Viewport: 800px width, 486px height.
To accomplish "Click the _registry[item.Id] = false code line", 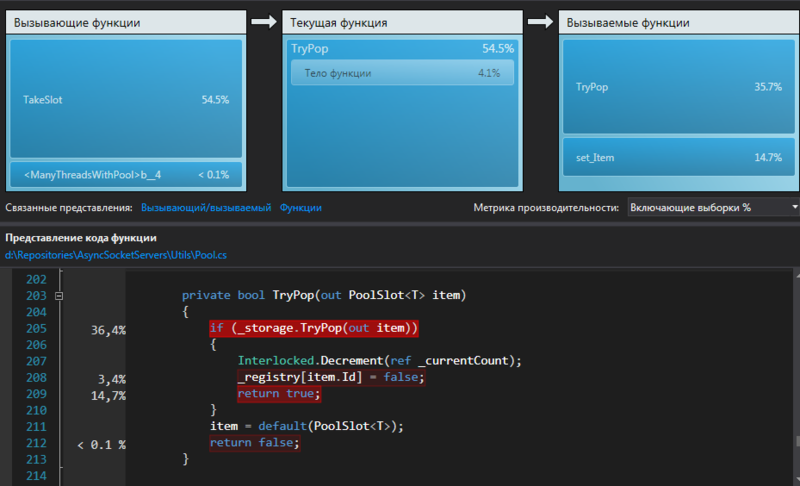I will coord(331,377).
